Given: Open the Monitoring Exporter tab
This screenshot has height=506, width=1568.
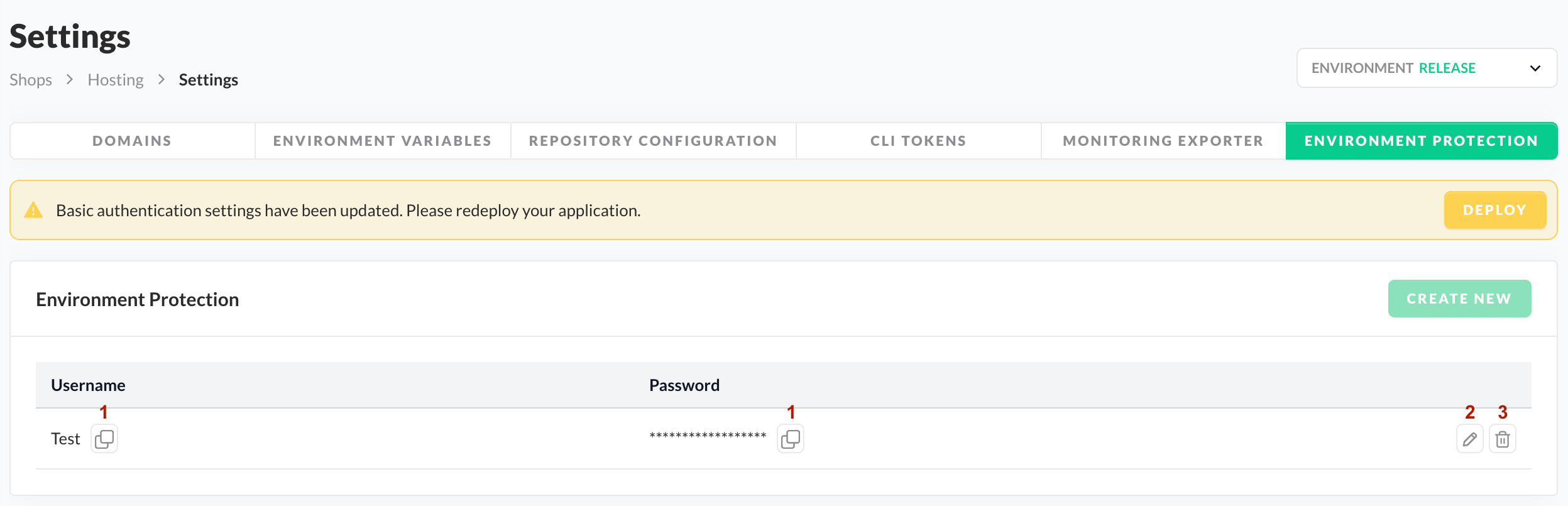Looking at the screenshot, I should pyautogui.click(x=1163, y=141).
